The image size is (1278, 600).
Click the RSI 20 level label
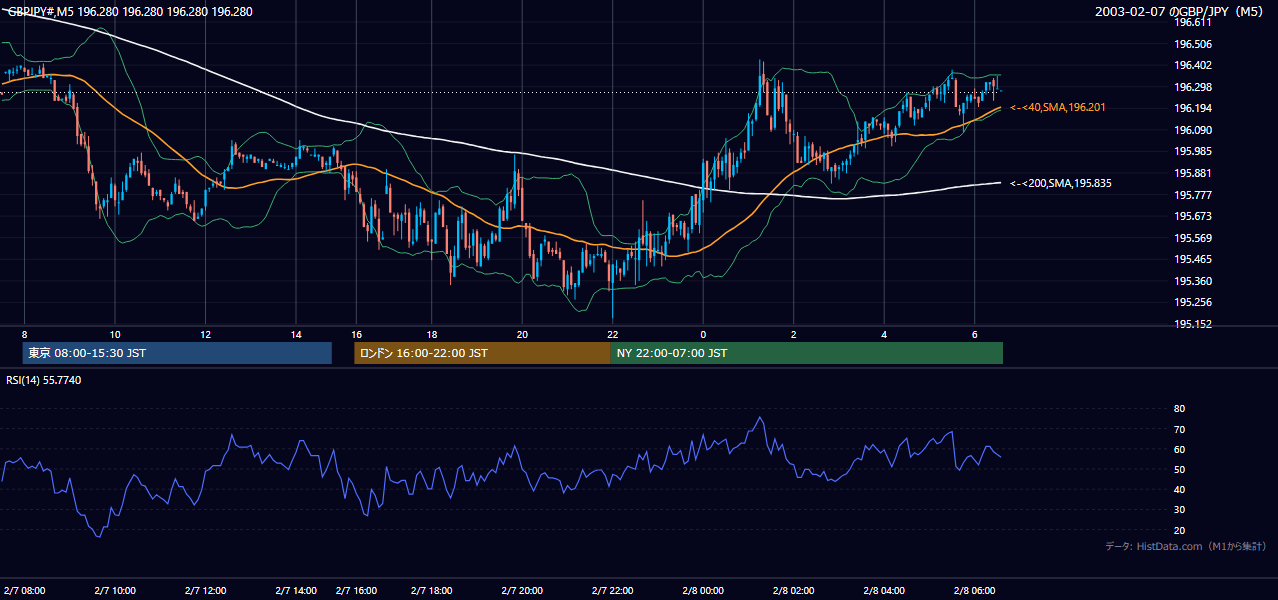(1179, 530)
